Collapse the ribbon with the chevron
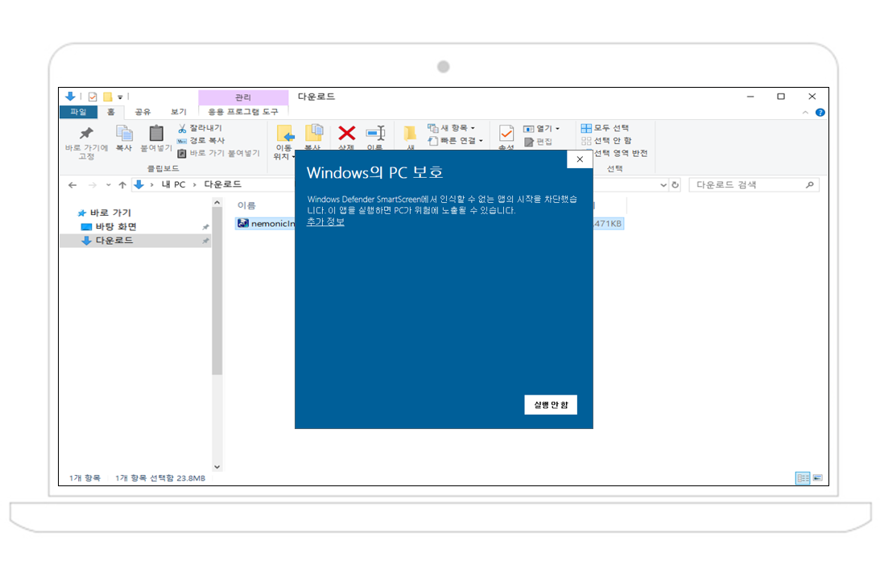Viewport: 880px width, 578px height. pyautogui.click(x=805, y=112)
